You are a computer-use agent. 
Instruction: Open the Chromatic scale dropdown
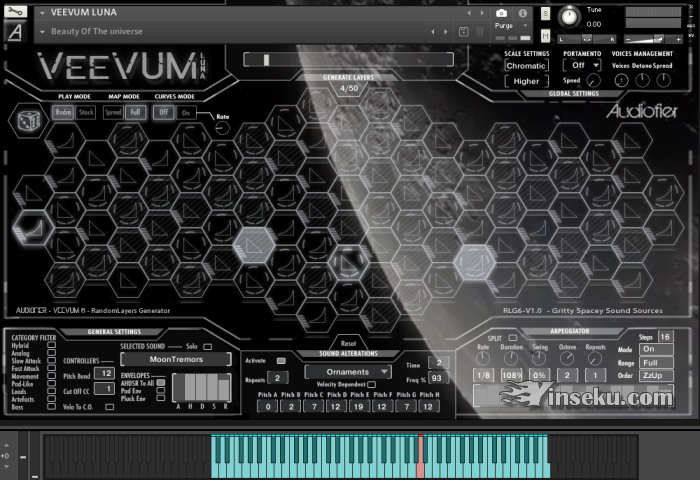point(526,65)
